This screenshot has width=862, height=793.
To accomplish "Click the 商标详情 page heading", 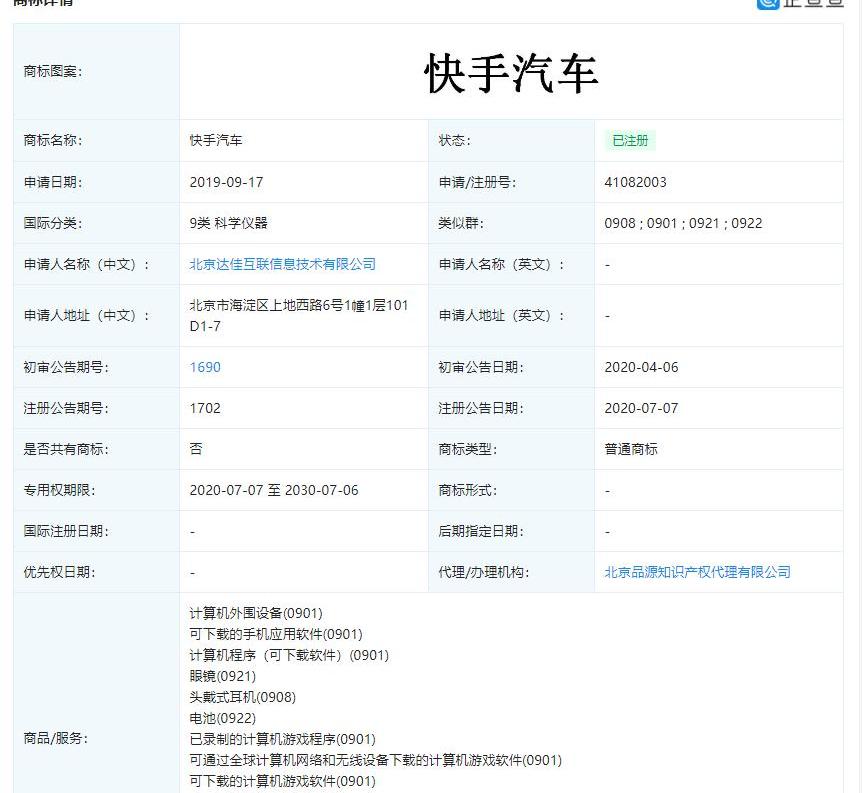I will tap(42, 3).
